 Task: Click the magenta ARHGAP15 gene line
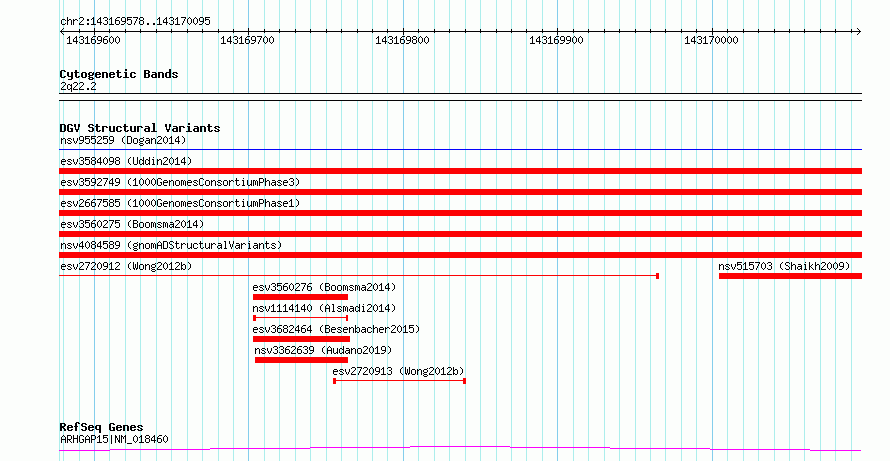tap(460, 449)
